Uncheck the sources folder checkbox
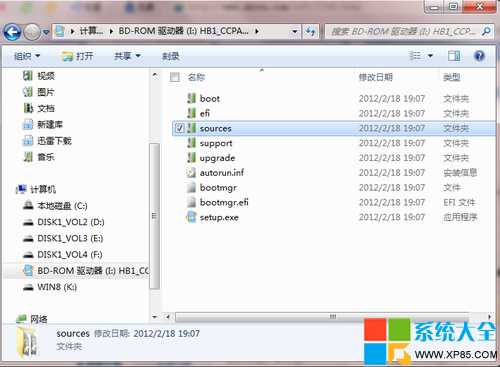The height and width of the screenshot is (367, 500). pyautogui.click(x=179, y=128)
